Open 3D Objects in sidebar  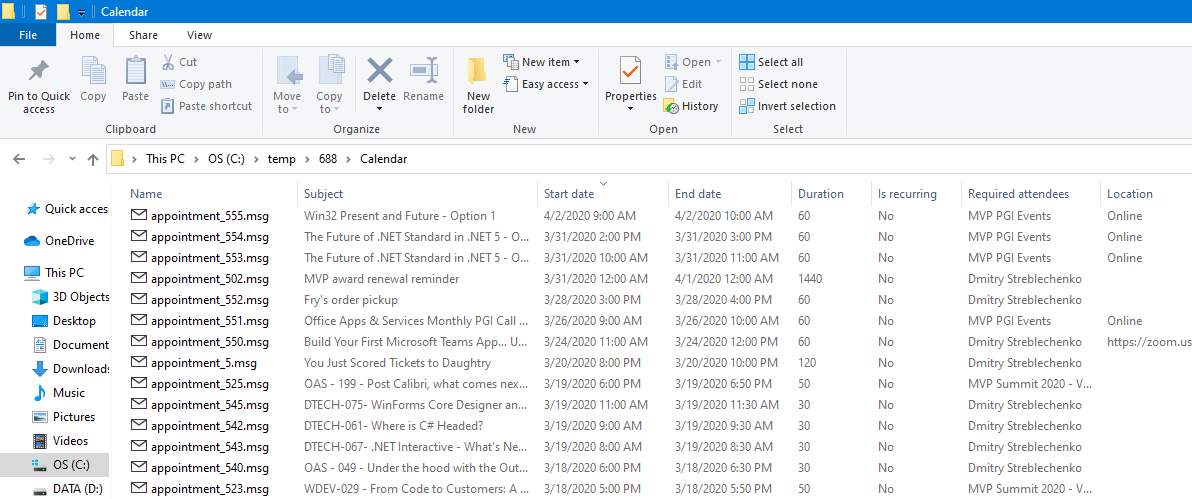(x=70, y=297)
